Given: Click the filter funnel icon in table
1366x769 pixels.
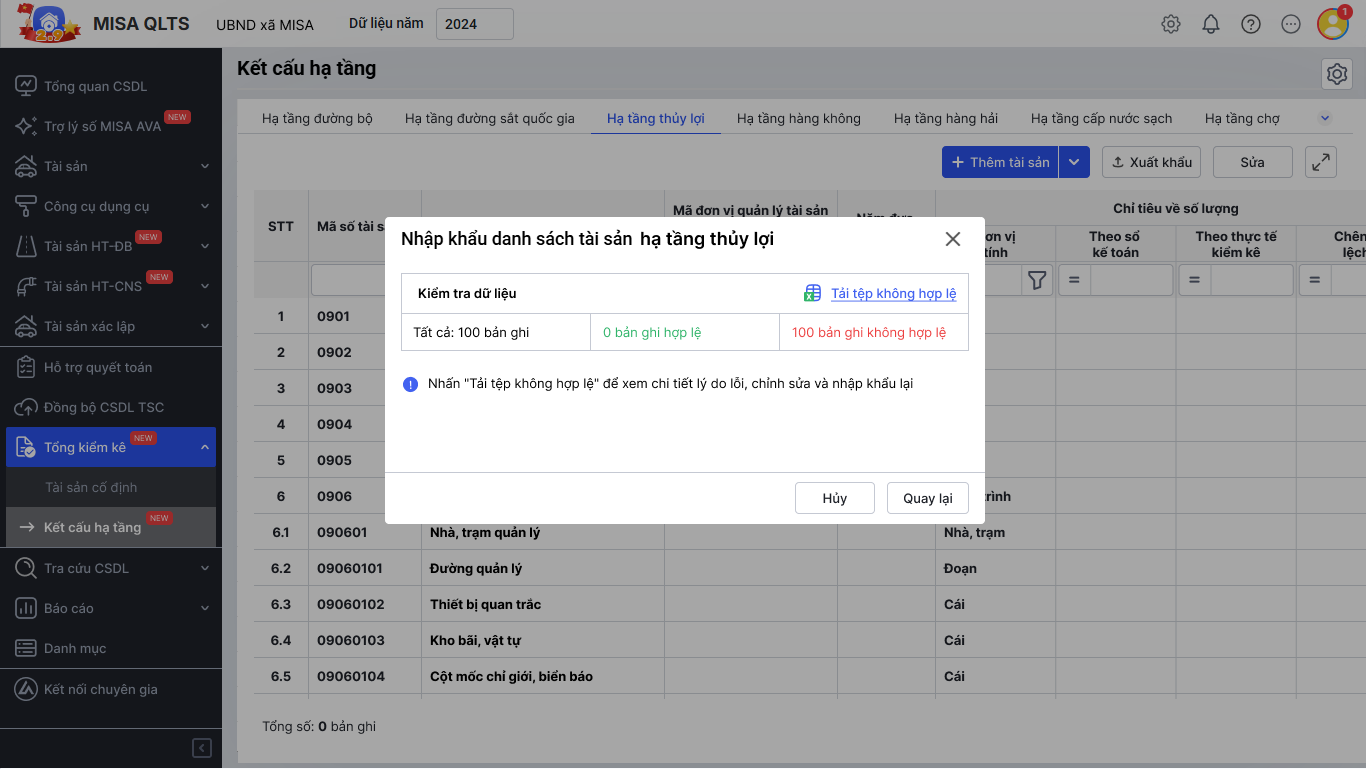Looking at the screenshot, I should (1037, 281).
